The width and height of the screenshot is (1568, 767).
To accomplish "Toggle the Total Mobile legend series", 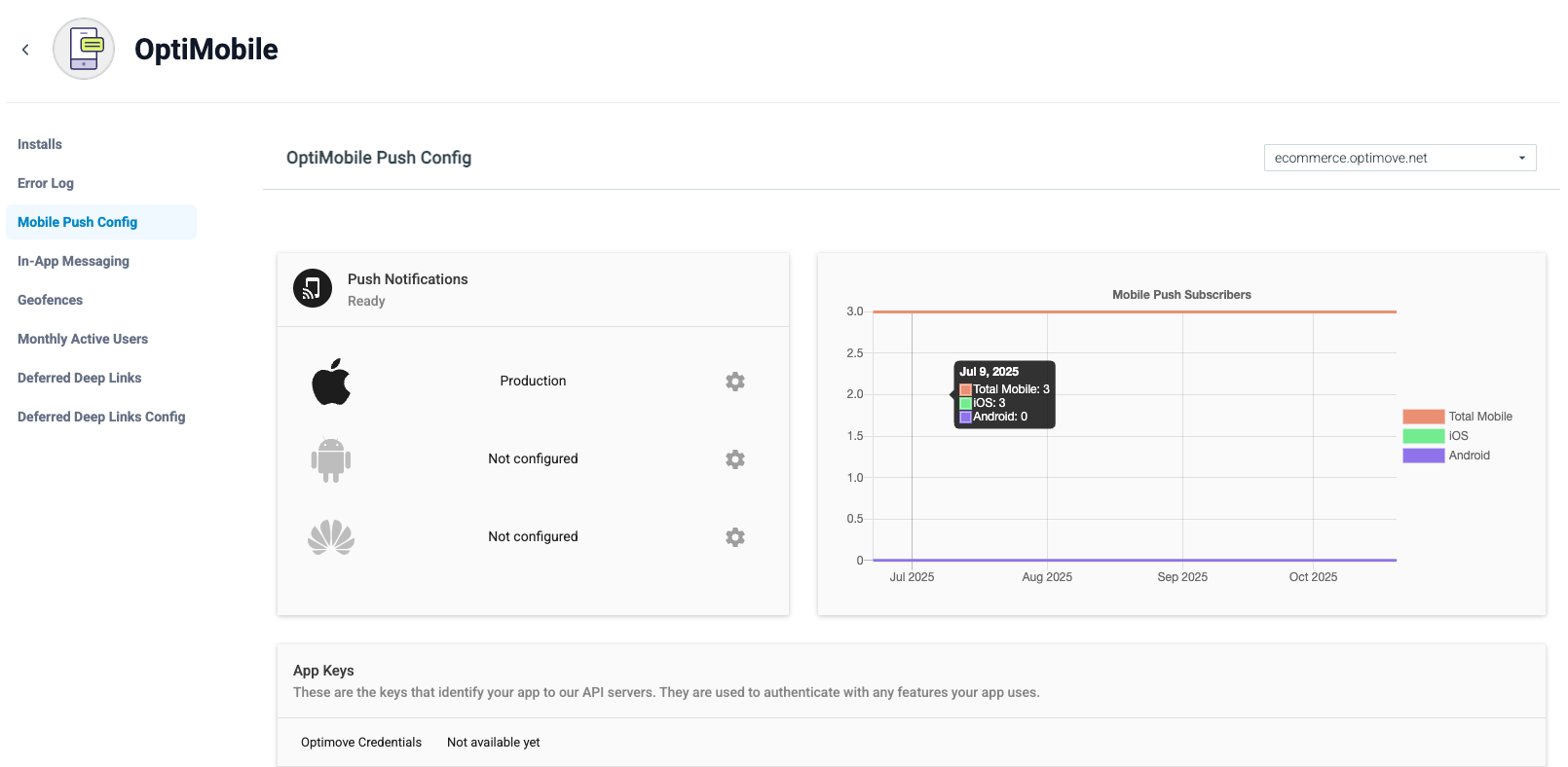I will [x=1458, y=417].
